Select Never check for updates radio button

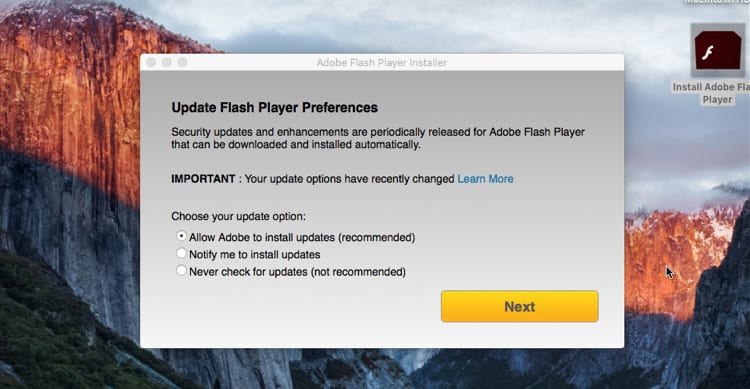pos(181,270)
